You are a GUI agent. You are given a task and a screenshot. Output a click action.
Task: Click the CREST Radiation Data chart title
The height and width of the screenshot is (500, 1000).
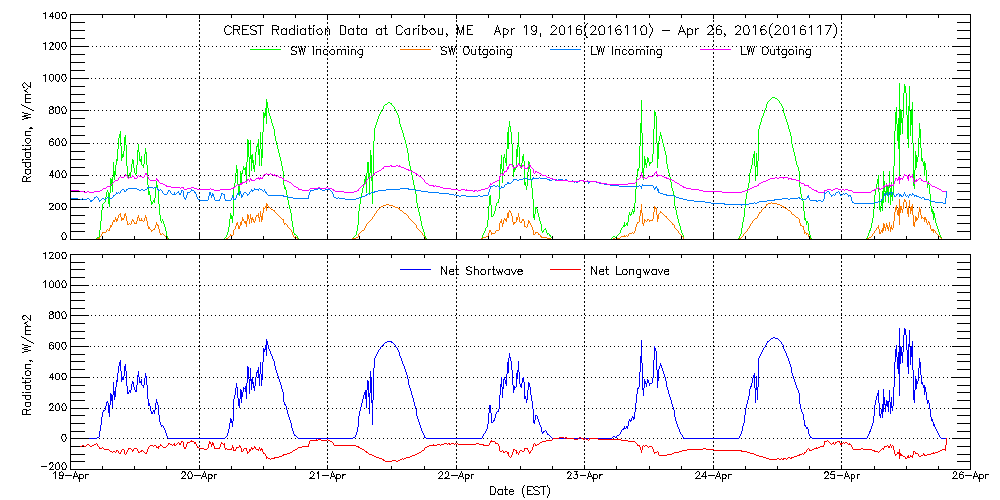[530, 31]
